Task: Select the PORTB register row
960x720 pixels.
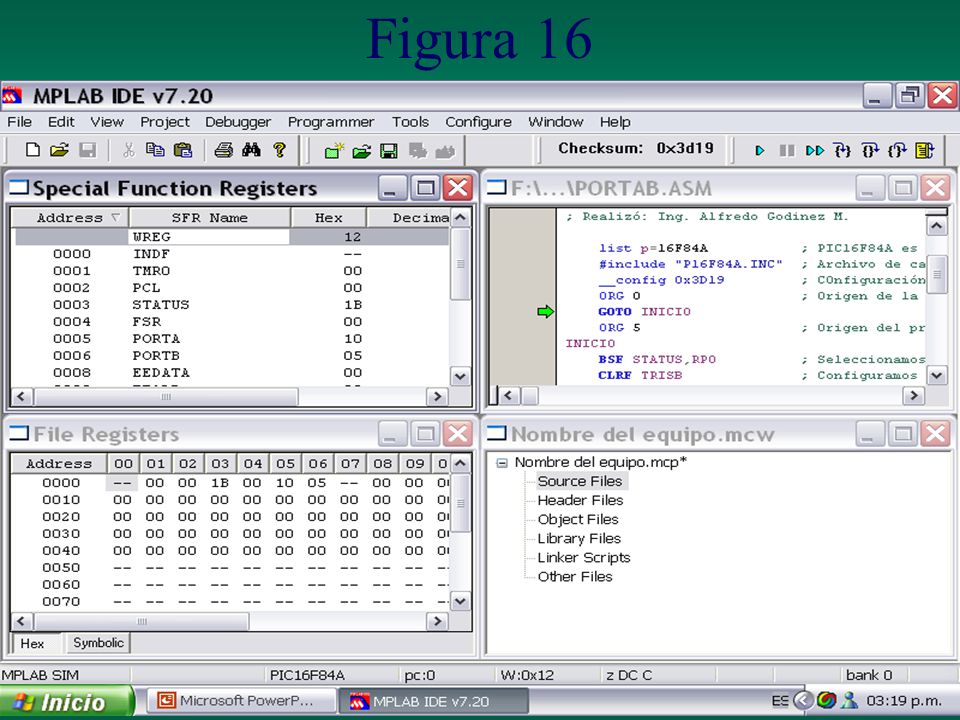Action: coord(231,355)
